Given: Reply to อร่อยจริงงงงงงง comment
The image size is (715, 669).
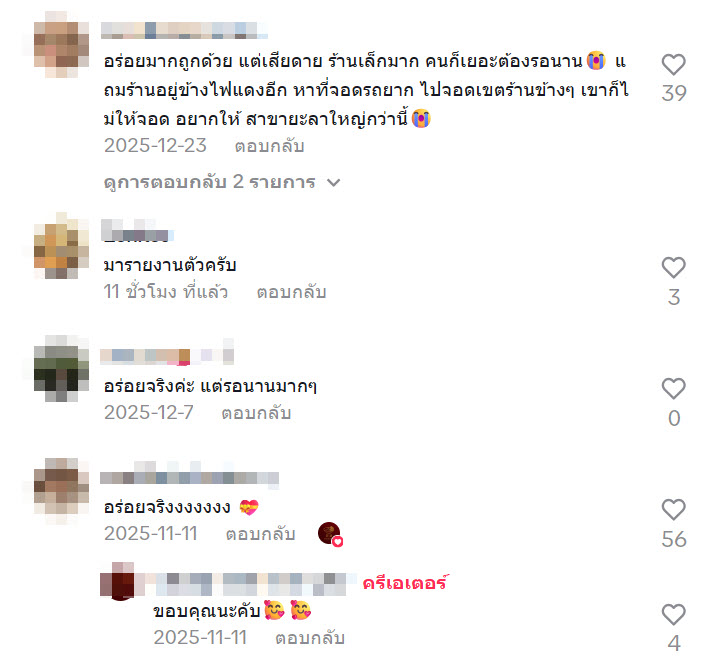Looking at the screenshot, I should tap(260, 534).
